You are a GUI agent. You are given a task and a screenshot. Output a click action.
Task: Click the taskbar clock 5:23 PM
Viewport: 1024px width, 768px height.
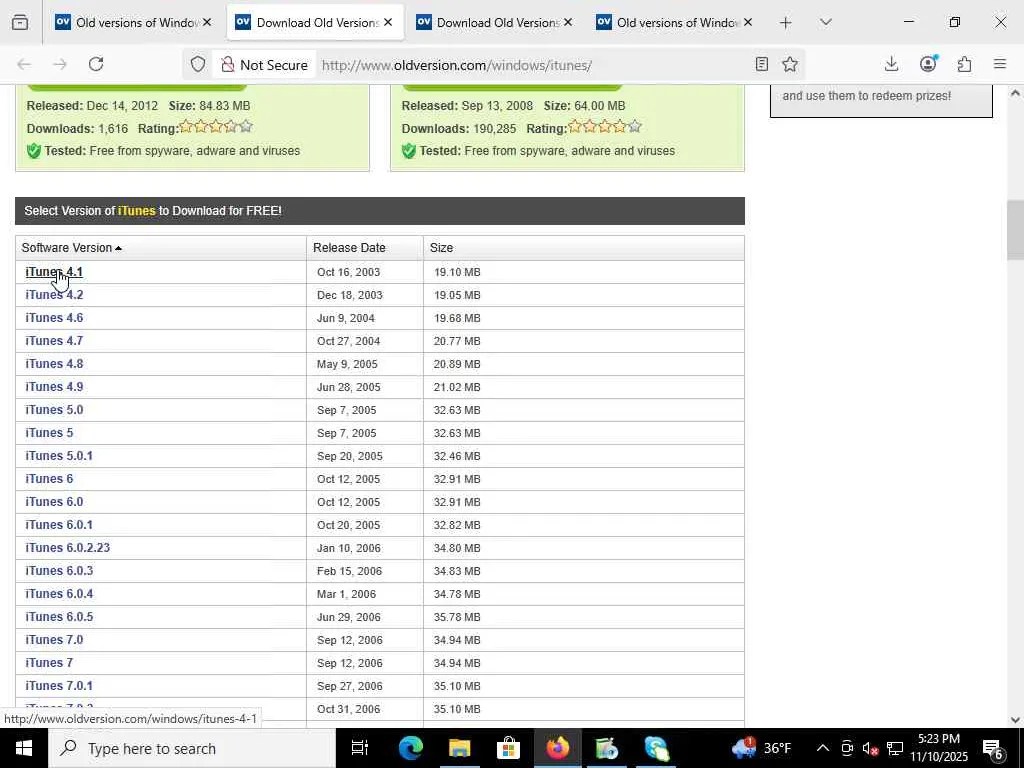click(939, 748)
